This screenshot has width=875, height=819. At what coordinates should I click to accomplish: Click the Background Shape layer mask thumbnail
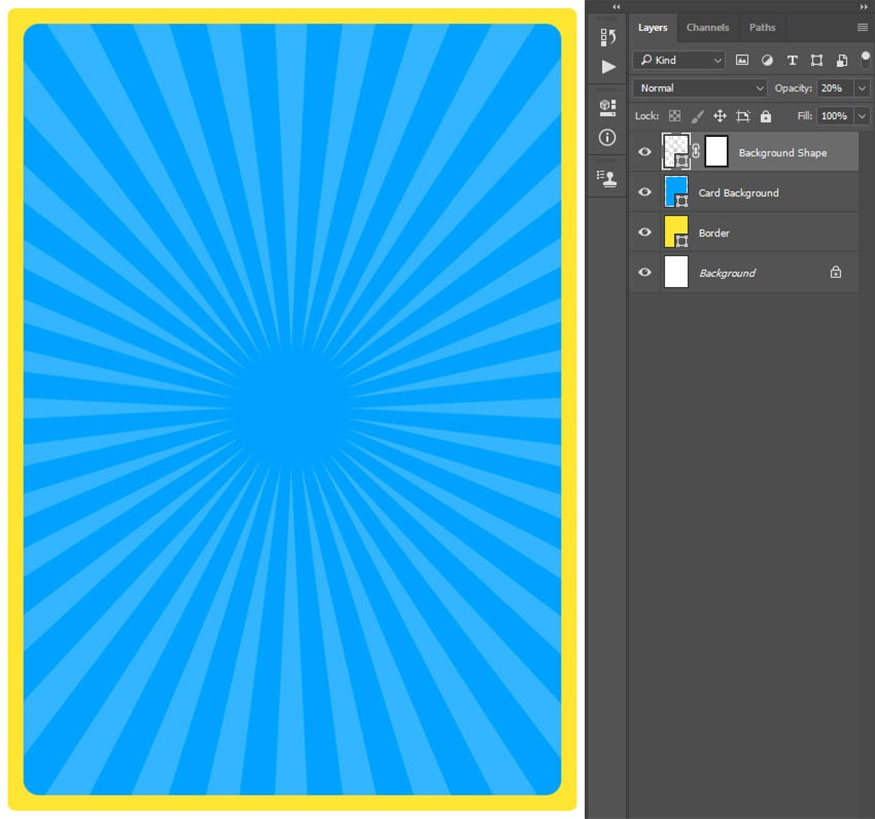click(x=716, y=152)
